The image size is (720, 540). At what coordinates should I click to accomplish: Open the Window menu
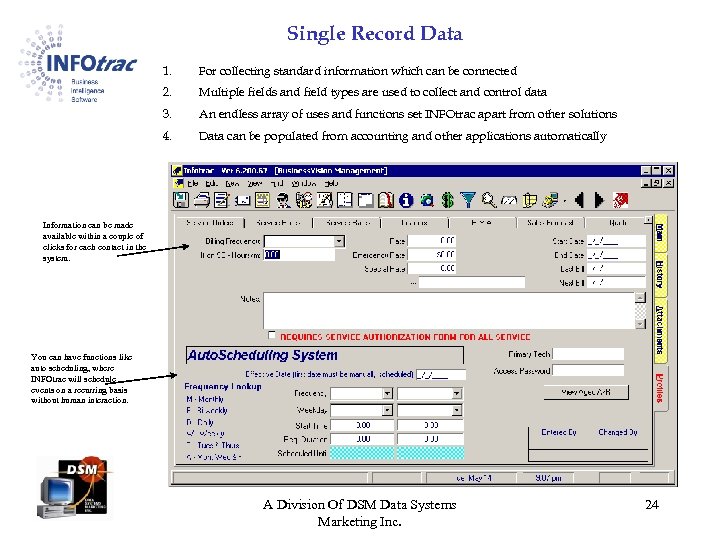pyautogui.click(x=304, y=183)
